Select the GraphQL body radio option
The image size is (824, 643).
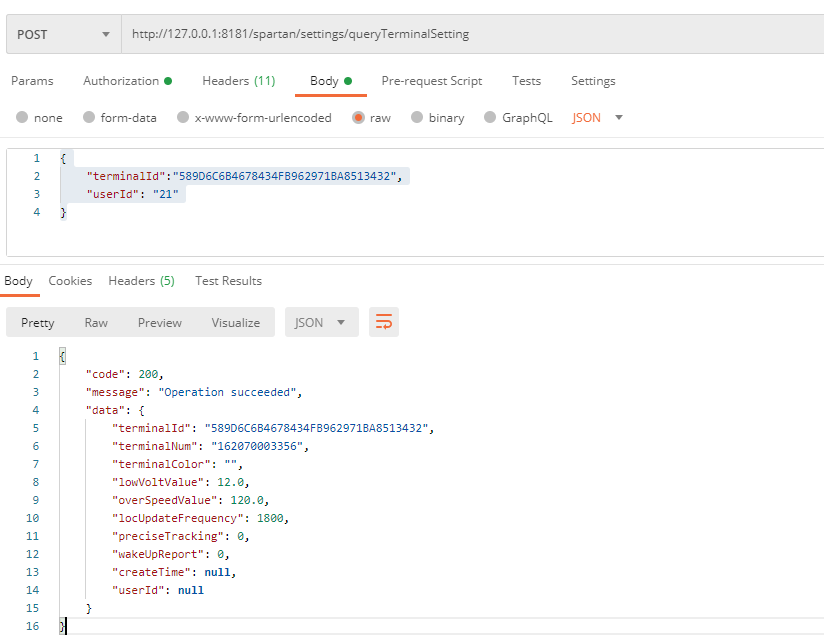pos(490,118)
